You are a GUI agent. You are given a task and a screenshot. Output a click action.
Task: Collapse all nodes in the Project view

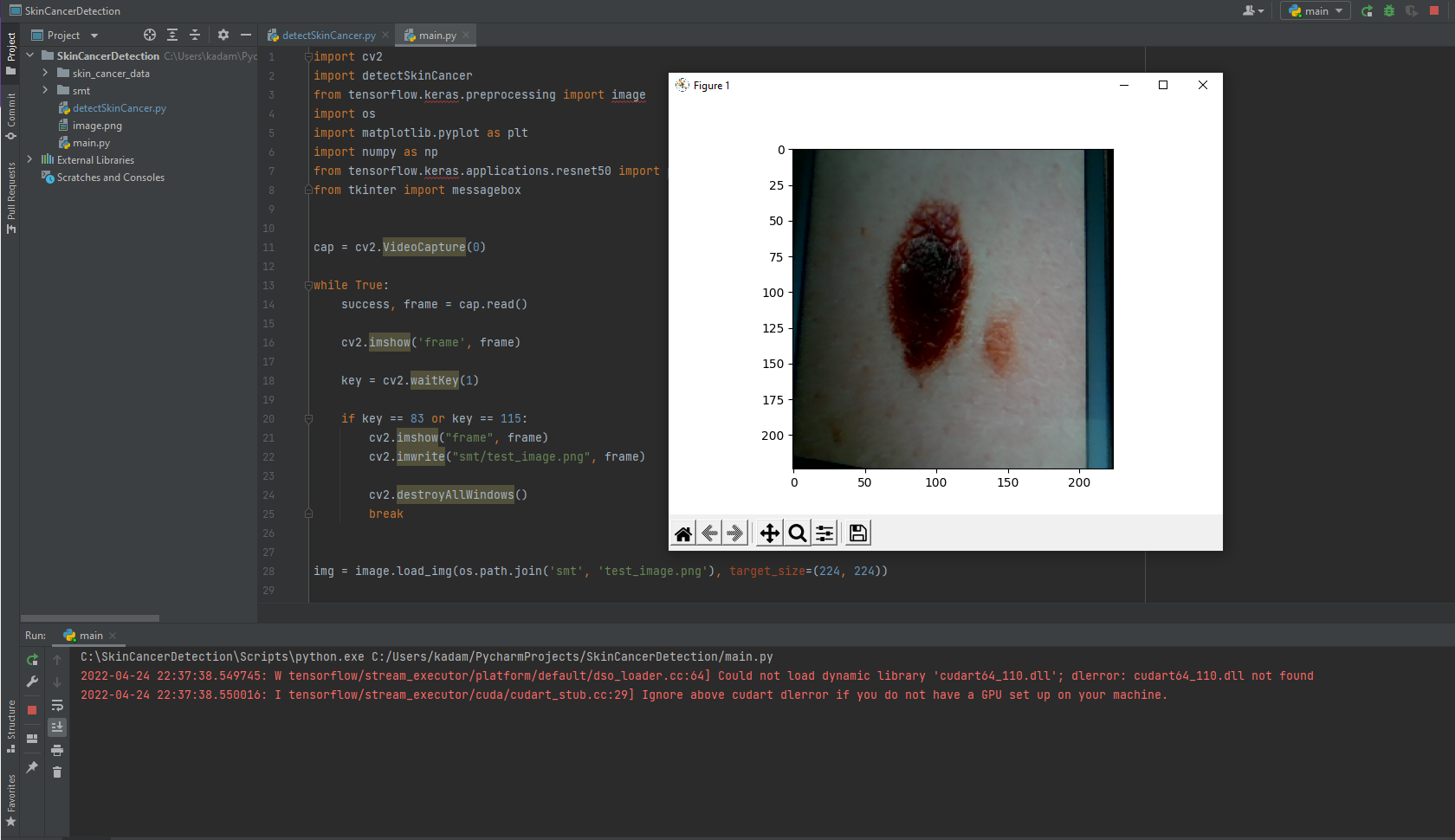pos(194,35)
